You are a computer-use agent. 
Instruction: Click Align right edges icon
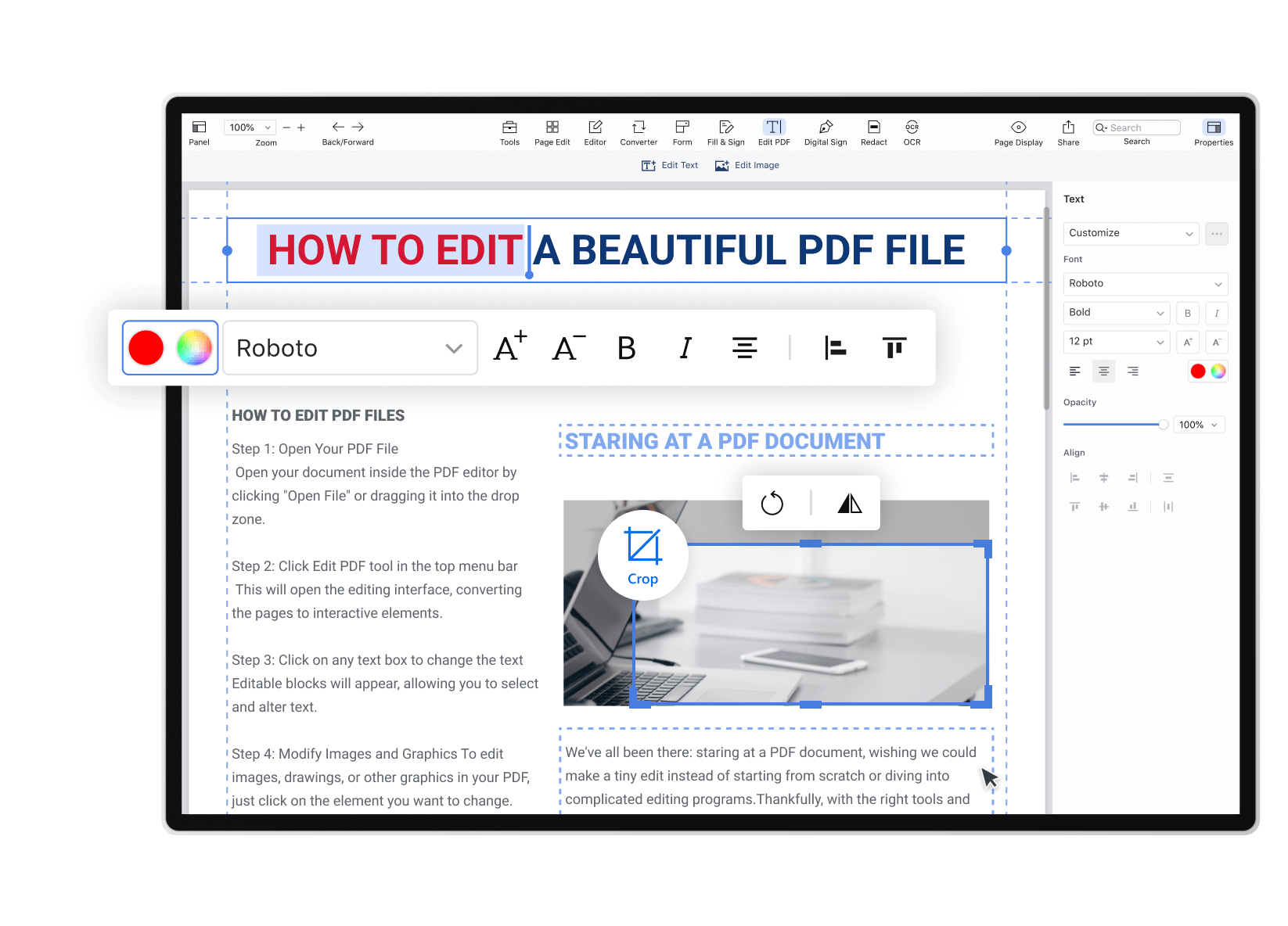[x=1133, y=478]
